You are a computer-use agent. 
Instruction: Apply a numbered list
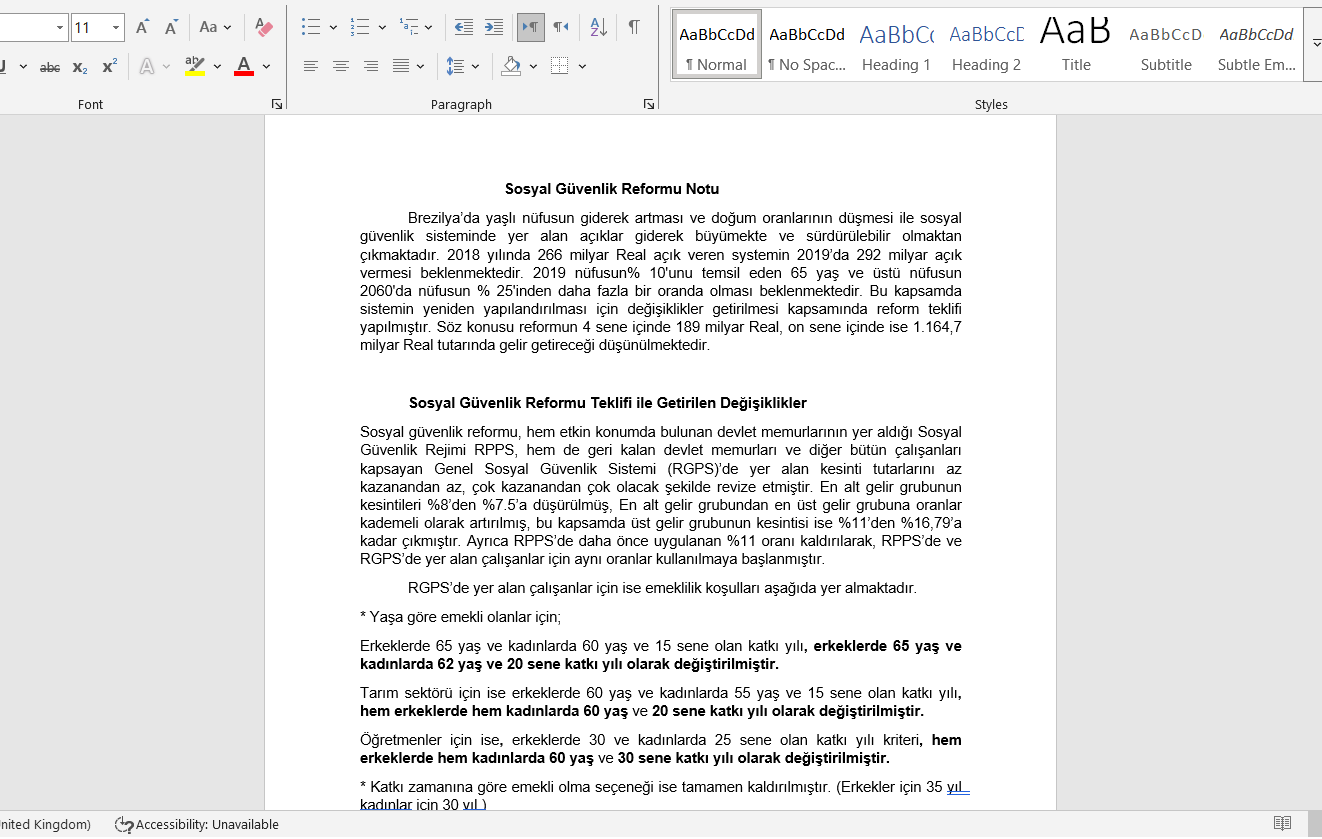point(360,28)
